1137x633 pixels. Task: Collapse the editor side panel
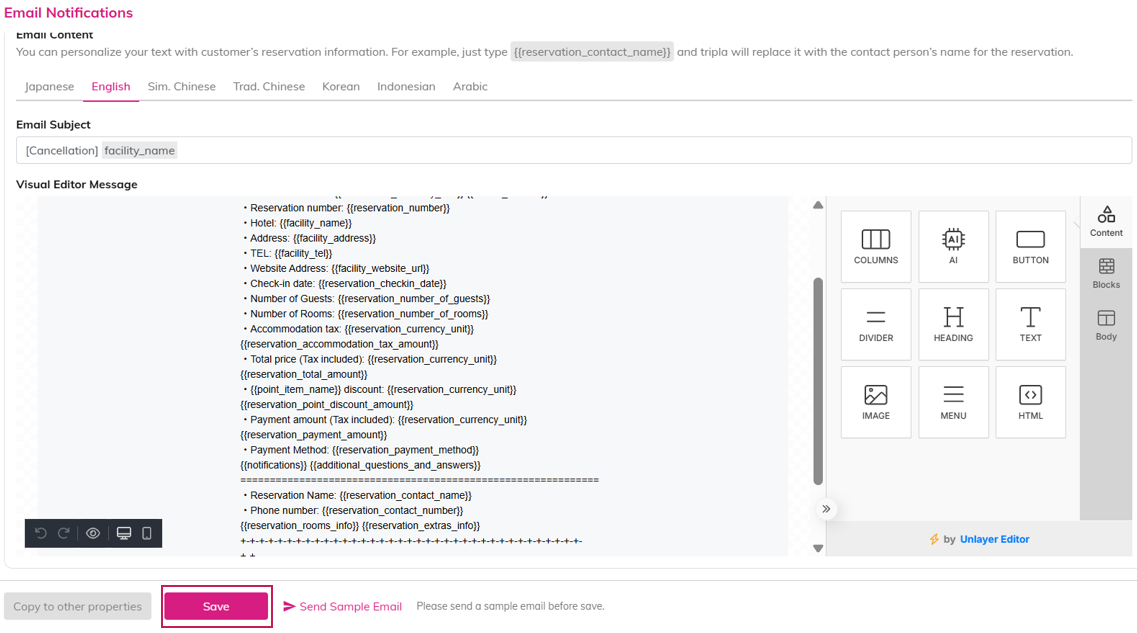click(x=826, y=509)
